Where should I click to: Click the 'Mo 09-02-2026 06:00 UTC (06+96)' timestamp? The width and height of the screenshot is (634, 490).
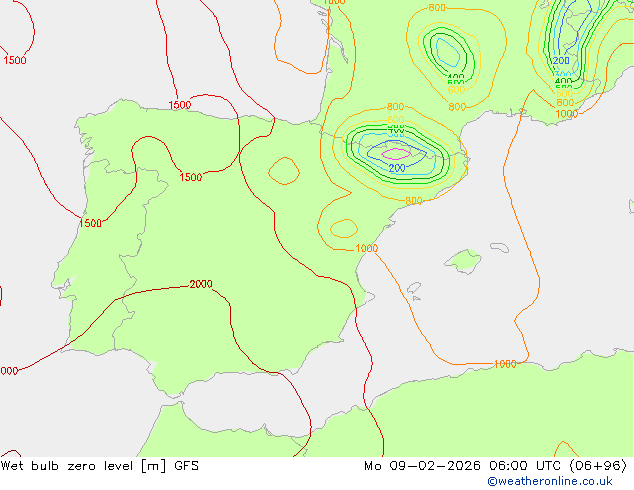(495, 466)
